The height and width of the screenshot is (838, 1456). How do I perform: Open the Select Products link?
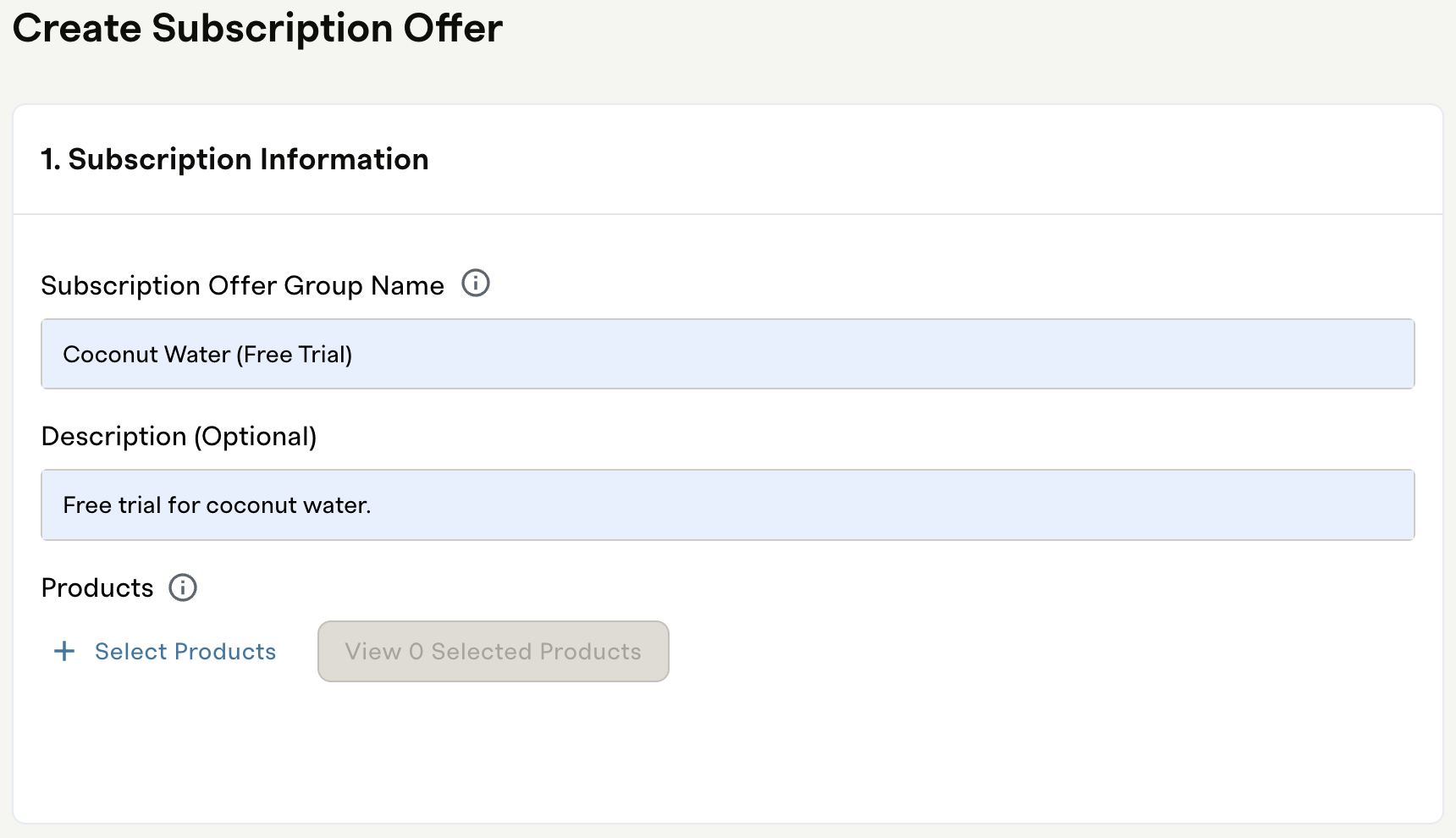point(185,651)
